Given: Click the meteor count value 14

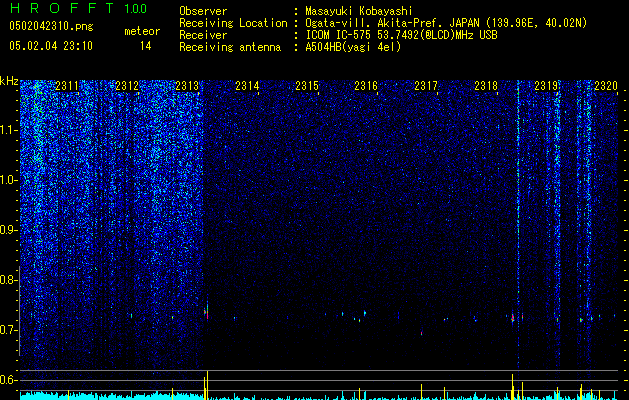Looking at the screenshot, I should [x=146, y=46].
